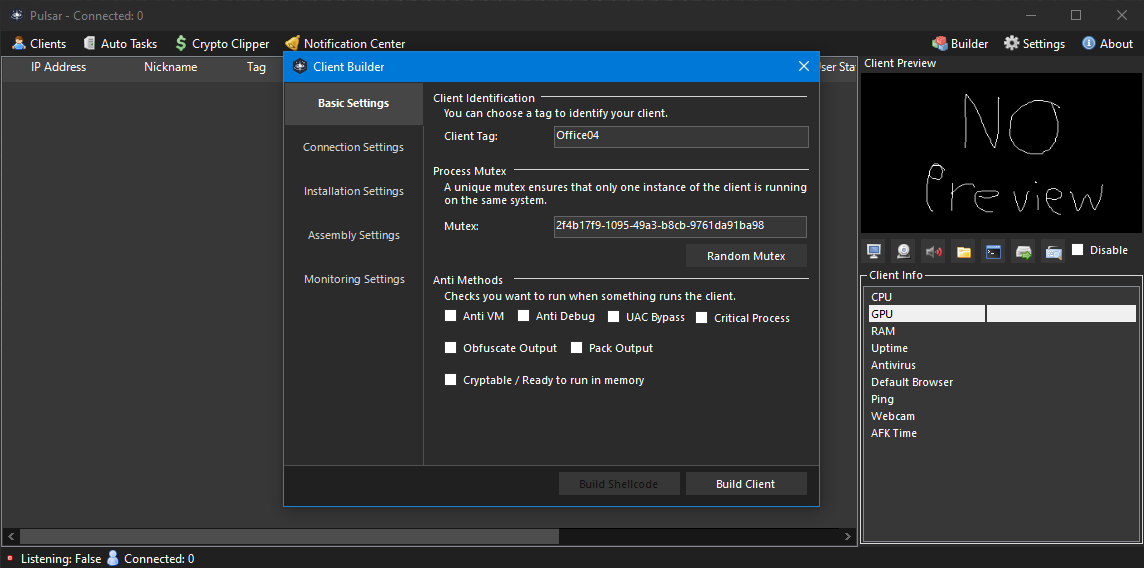Click the Build Shellcode button
Viewport: 1144px width, 568px height.
pos(619,484)
